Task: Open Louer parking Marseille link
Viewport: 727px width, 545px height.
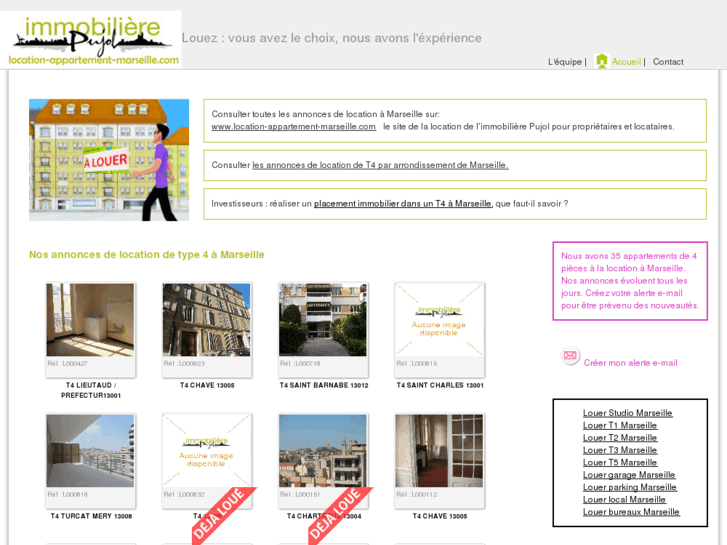Action: 630,487
